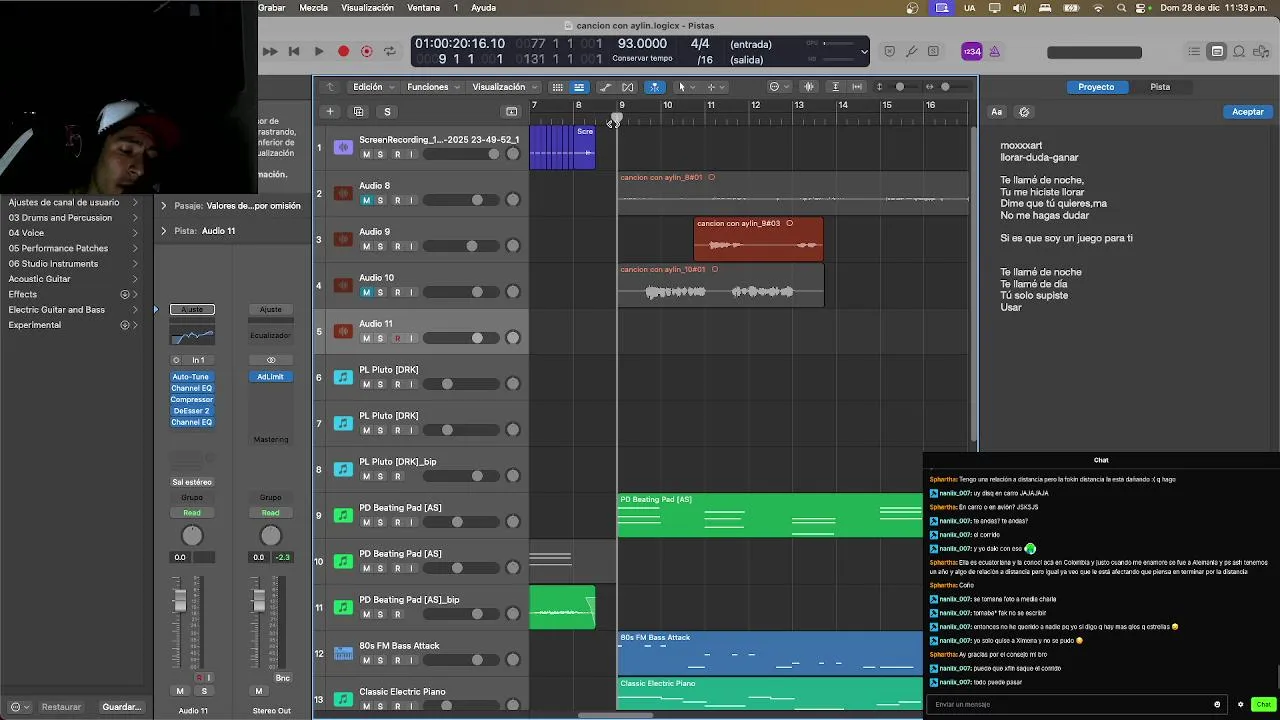1280x720 pixels.
Task: Open the Funciones dropdown menu
Action: (434, 87)
